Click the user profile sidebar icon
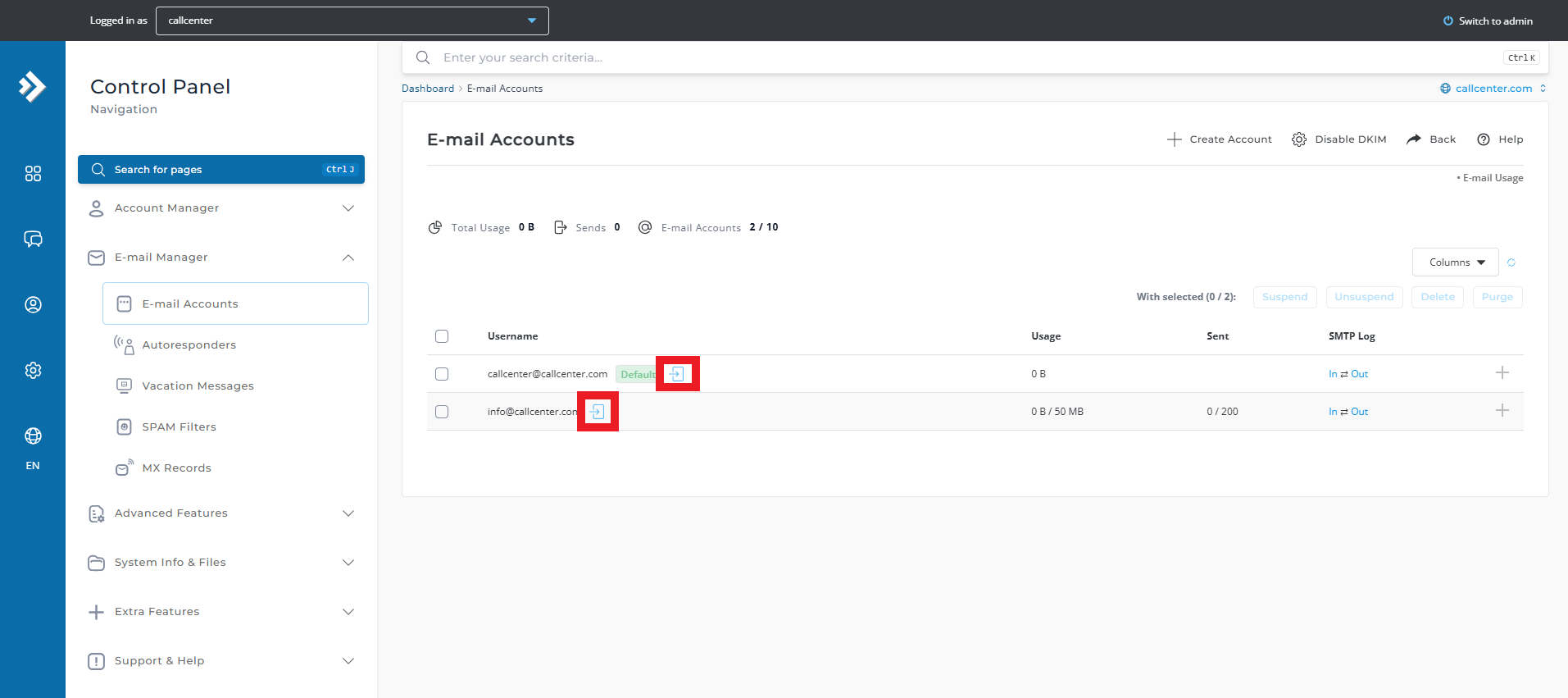Viewport: 1568px width, 698px height. (33, 305)
